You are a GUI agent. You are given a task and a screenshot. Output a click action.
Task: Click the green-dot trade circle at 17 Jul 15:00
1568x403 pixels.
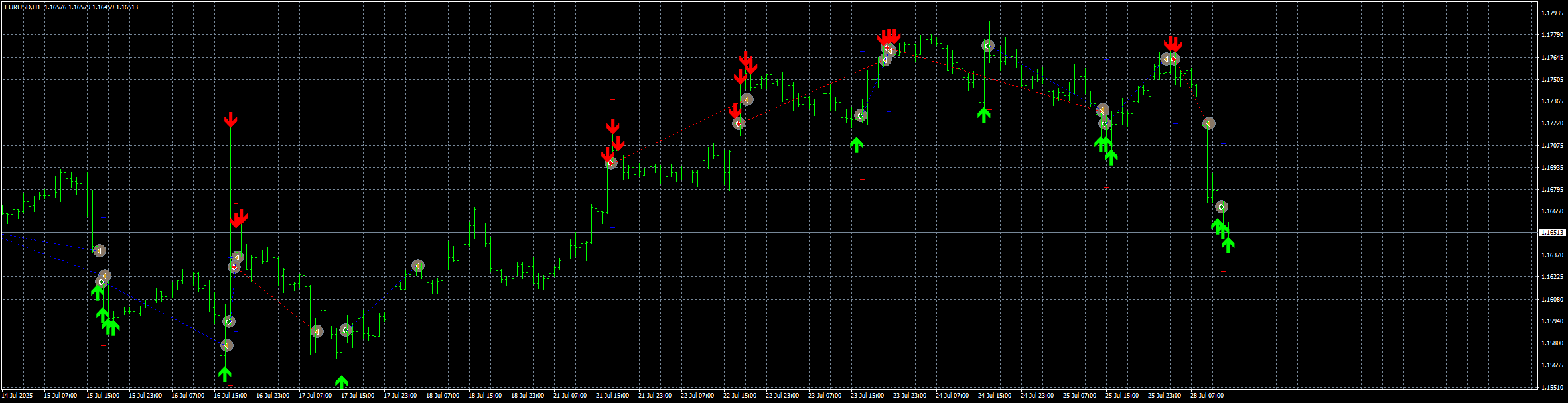pos(346,330)
